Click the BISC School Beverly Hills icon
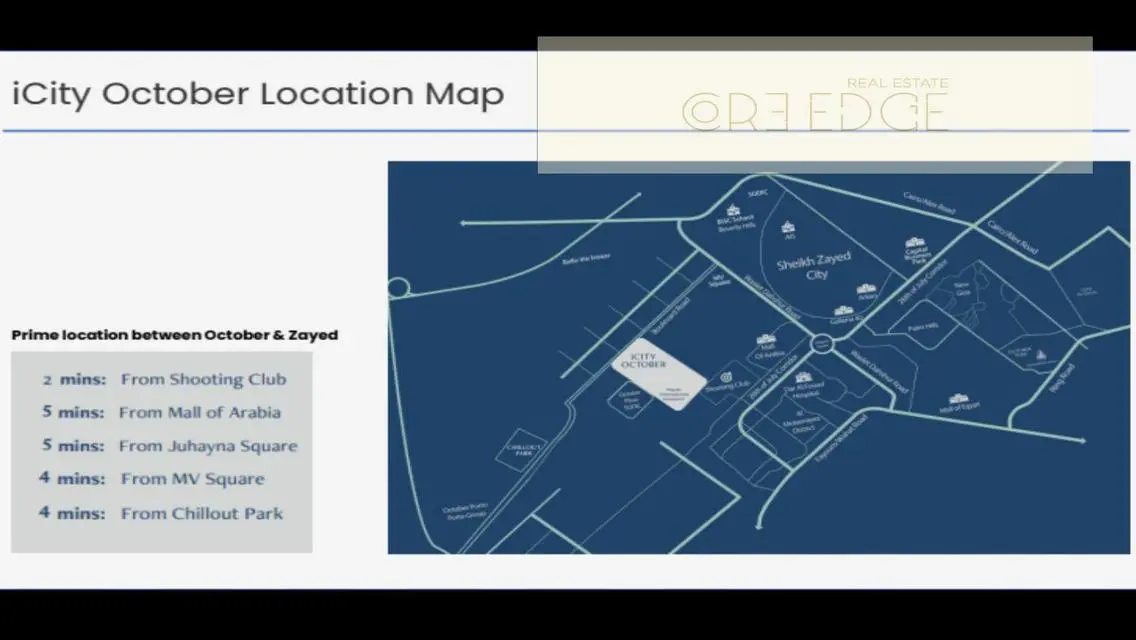The width and height of the screenshot is (1136, 640). pos(732,210)
